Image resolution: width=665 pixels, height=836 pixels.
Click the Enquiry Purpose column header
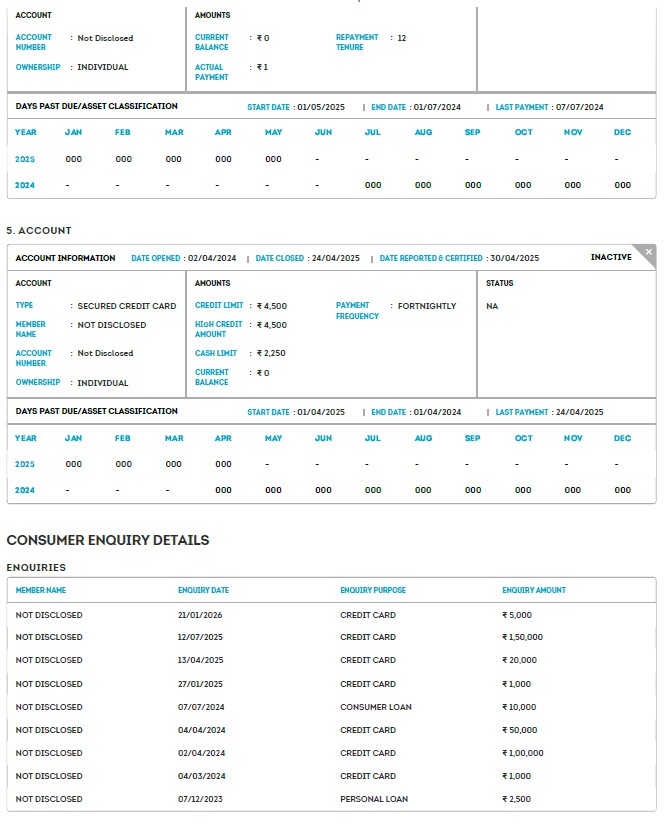[x=373, y=590]
